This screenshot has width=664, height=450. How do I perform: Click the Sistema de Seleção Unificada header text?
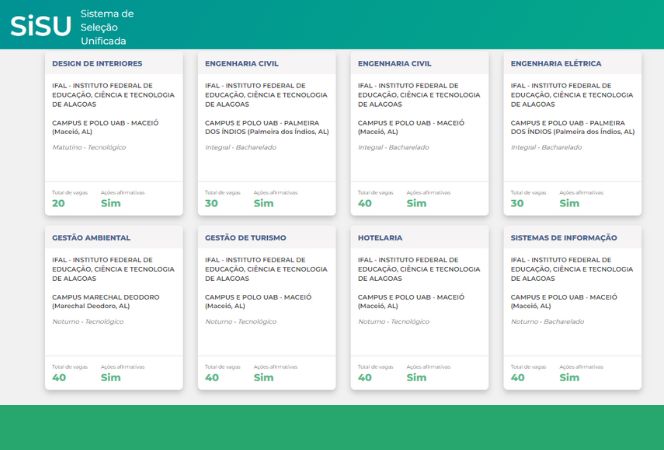click(x=104, y=26)
